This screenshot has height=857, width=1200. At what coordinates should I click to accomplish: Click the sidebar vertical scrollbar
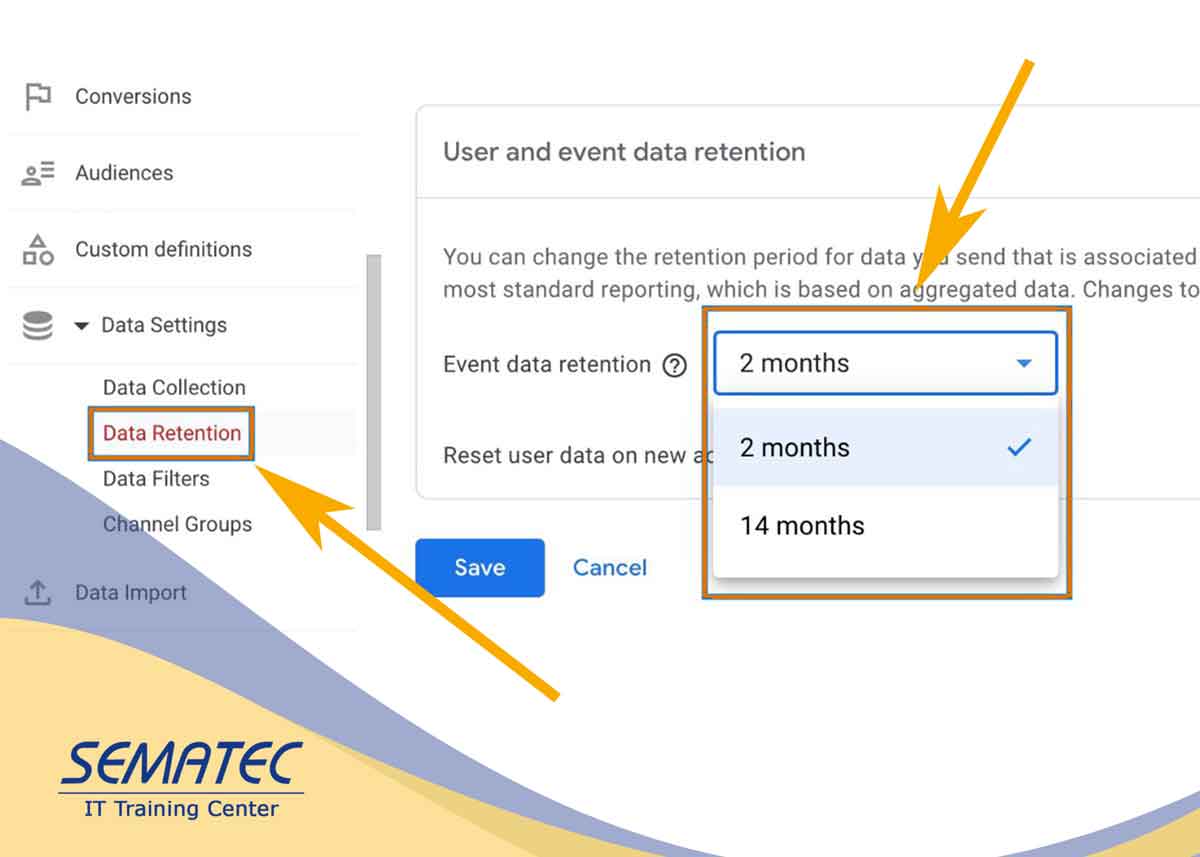(374, 392)
